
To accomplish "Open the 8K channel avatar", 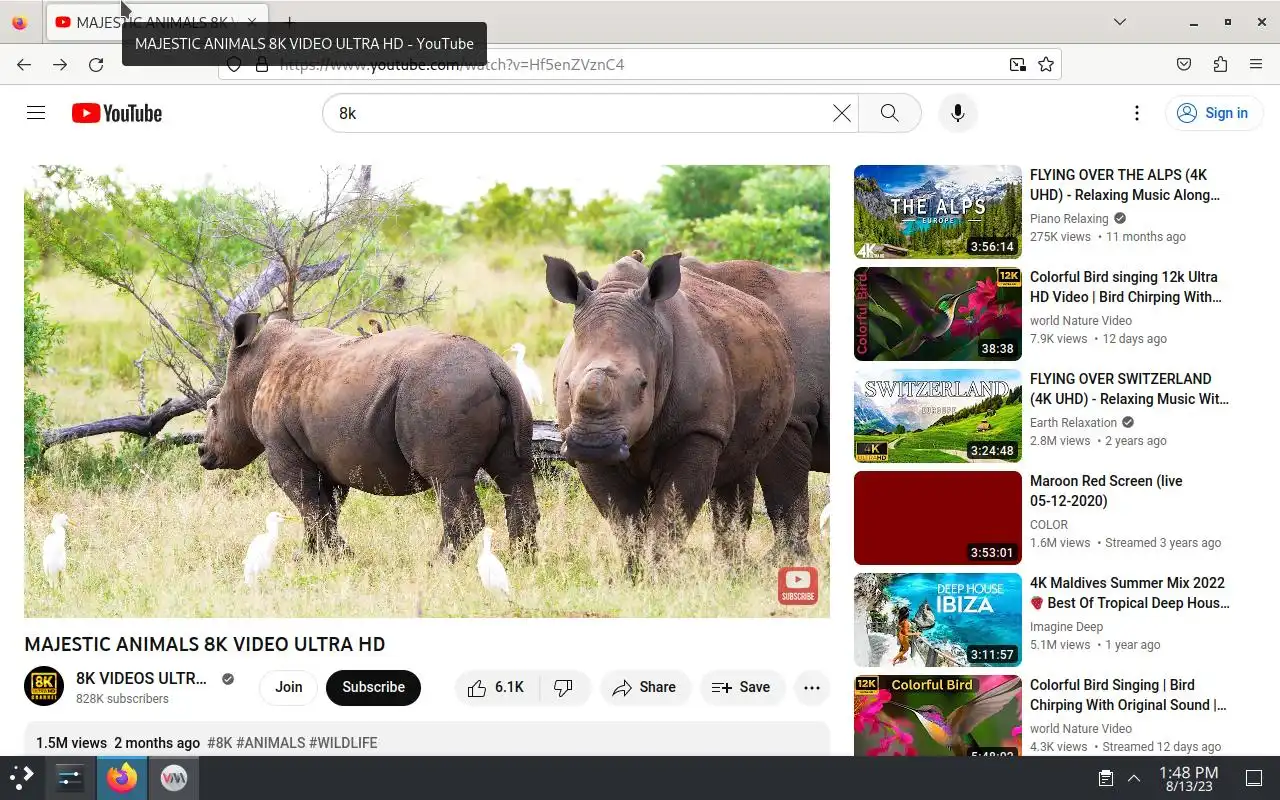I will 44,687.
